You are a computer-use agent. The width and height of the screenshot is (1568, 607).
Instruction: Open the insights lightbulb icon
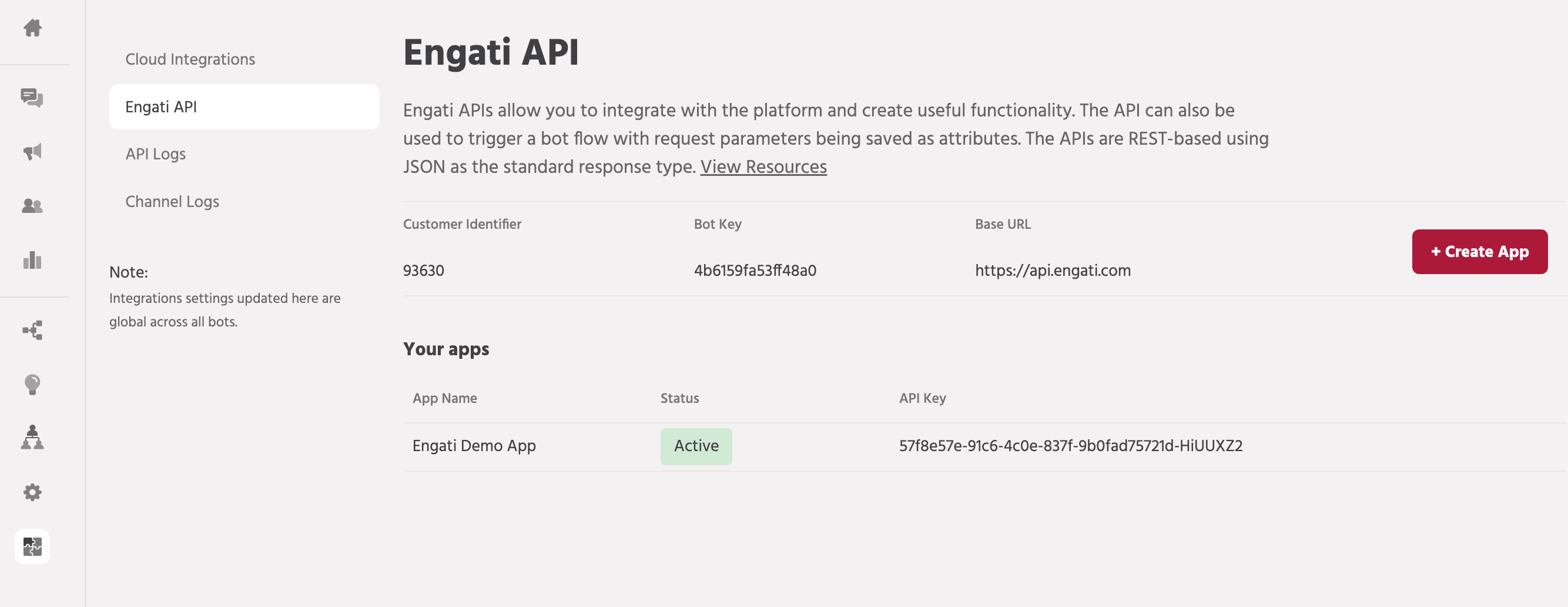coord(32,384)
